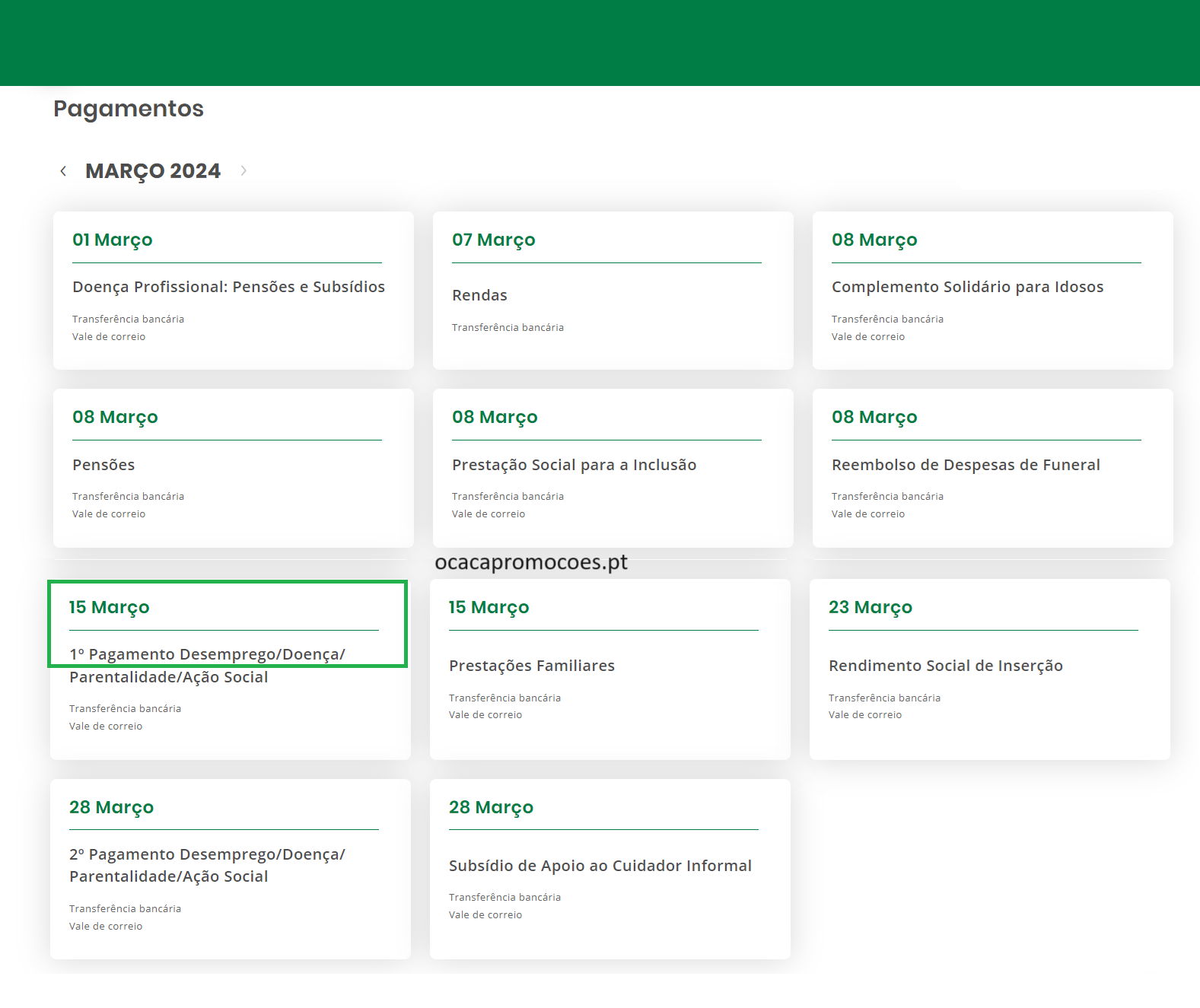The image size is (1200, 1008).
Task: Go to previous month with left chevron
Action: [x=63, y=171]
